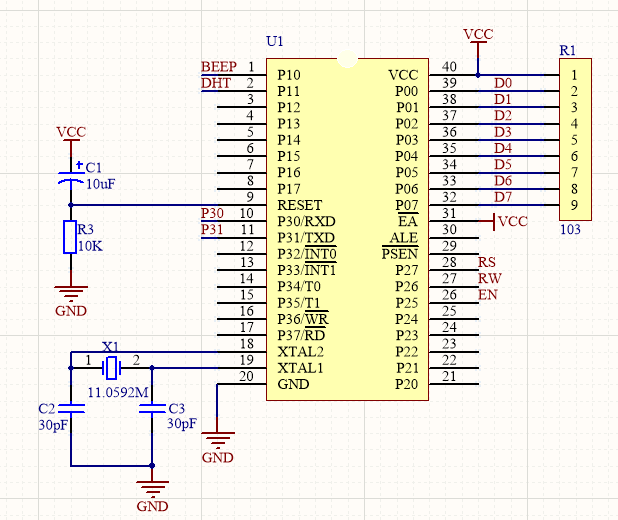618x520 pixels.
Task: Select the D4 net label
Action: coord(503,148)
